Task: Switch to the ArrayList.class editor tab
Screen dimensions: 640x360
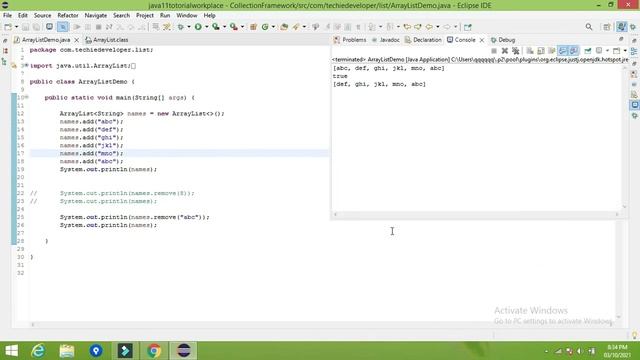Action: [x=107, y=40]
